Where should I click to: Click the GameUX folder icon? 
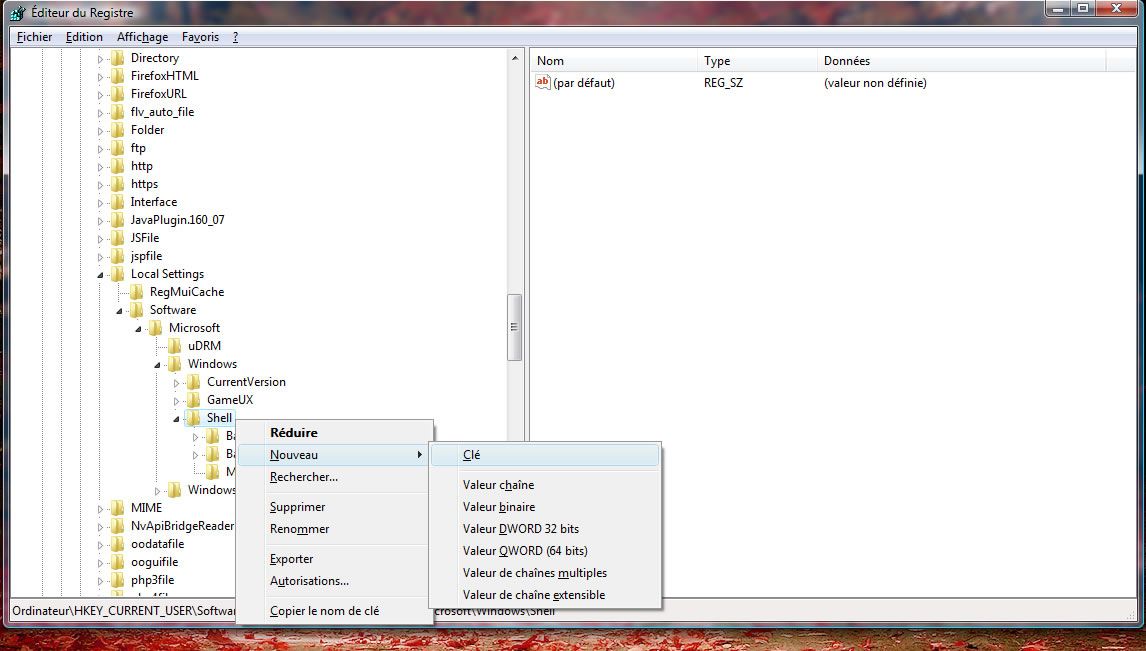coord(194,400)
